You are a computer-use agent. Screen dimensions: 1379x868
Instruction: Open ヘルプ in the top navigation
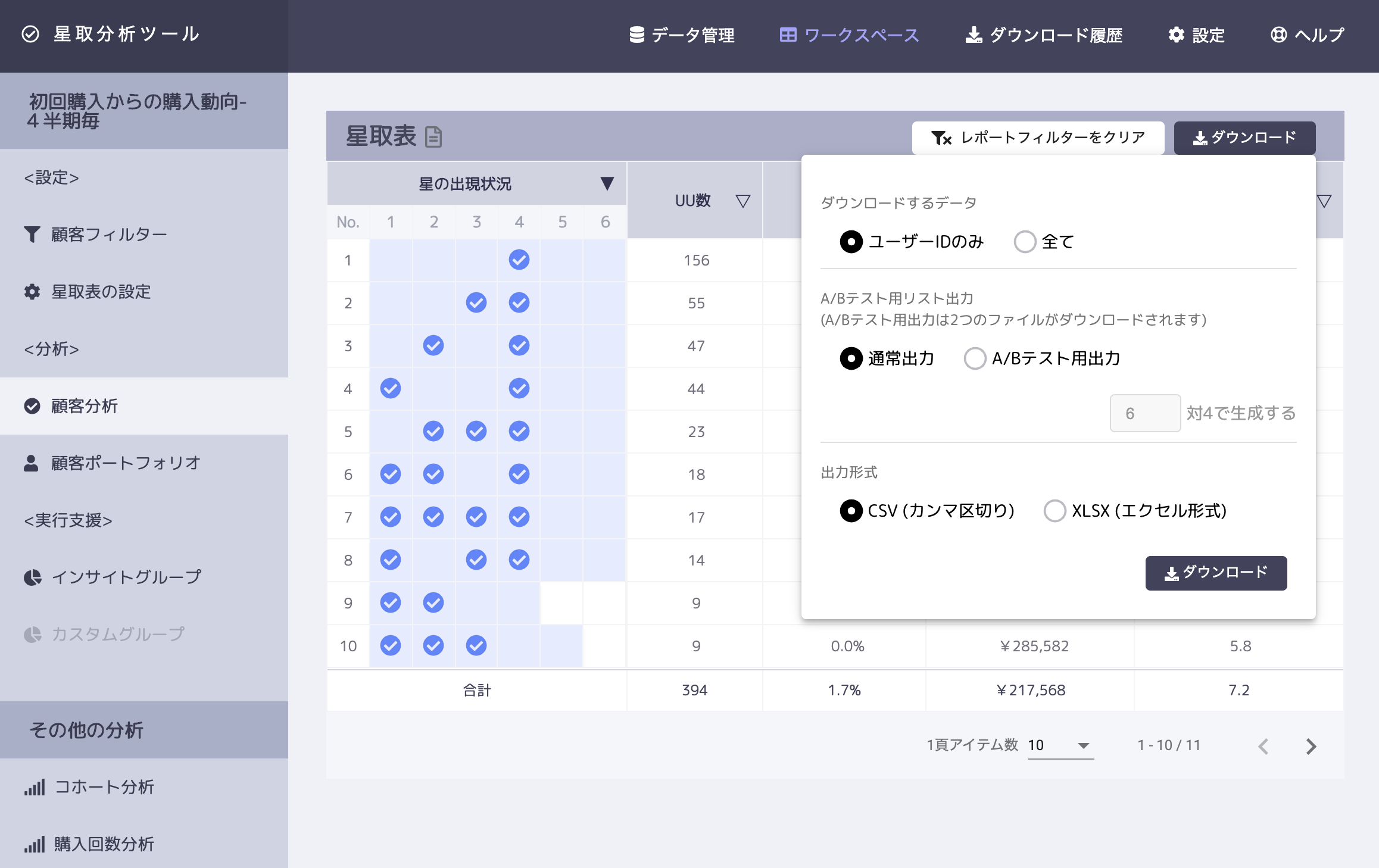1308,35
